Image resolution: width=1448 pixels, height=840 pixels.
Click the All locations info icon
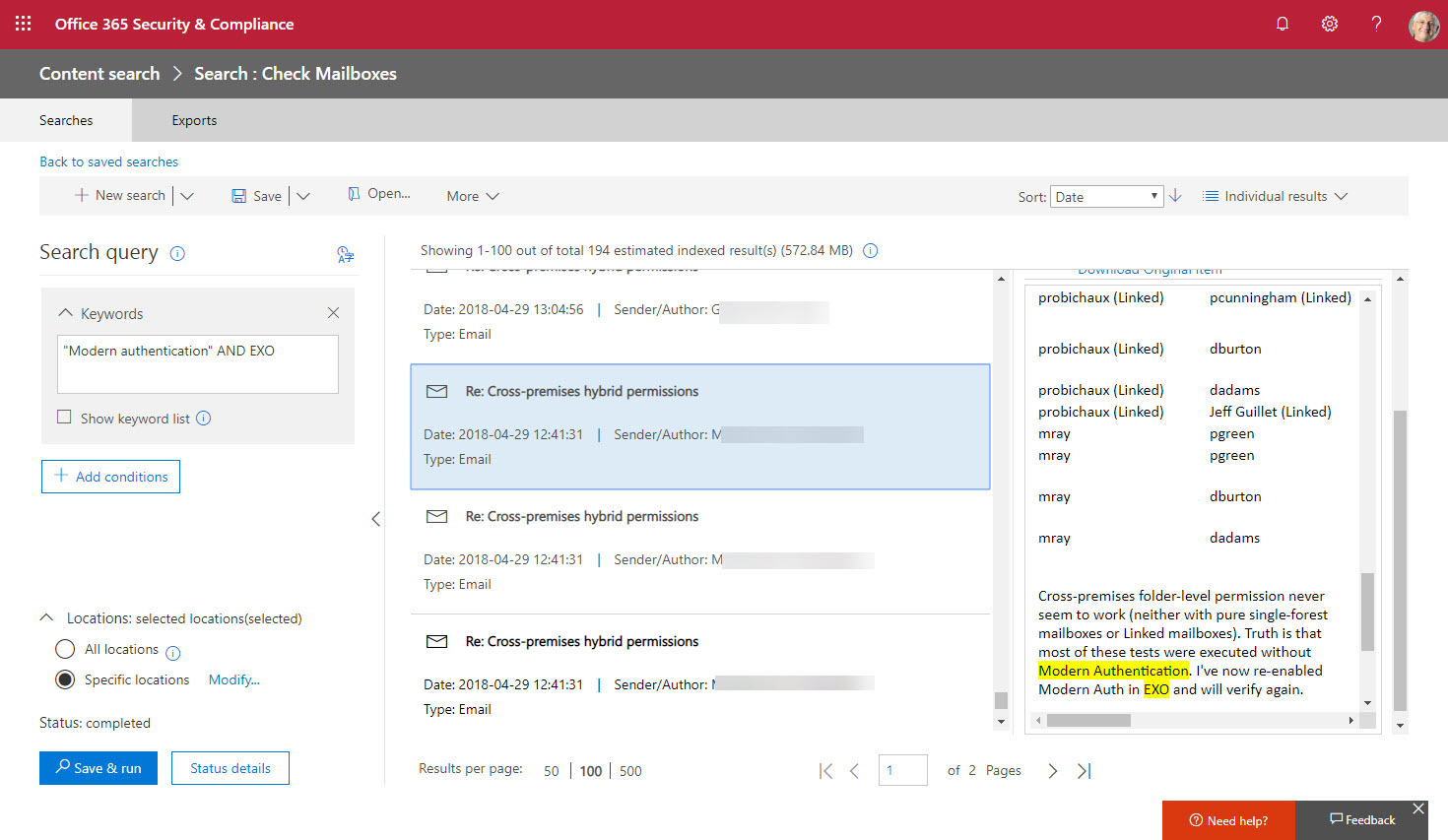tap(173, 653)
